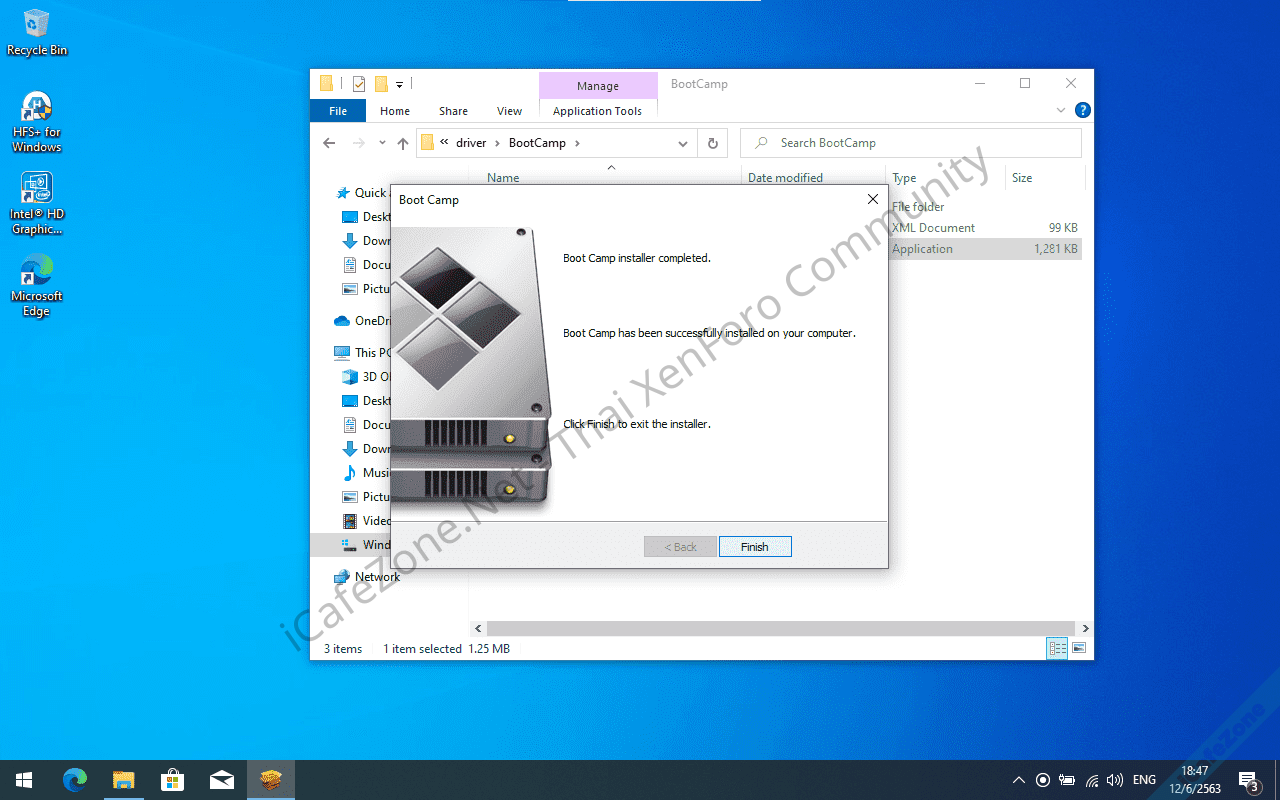This screenshot has width=1280, height=800.
Task: Open the HFS+ for Windows desktop shortcut
Action: [37, 122]
